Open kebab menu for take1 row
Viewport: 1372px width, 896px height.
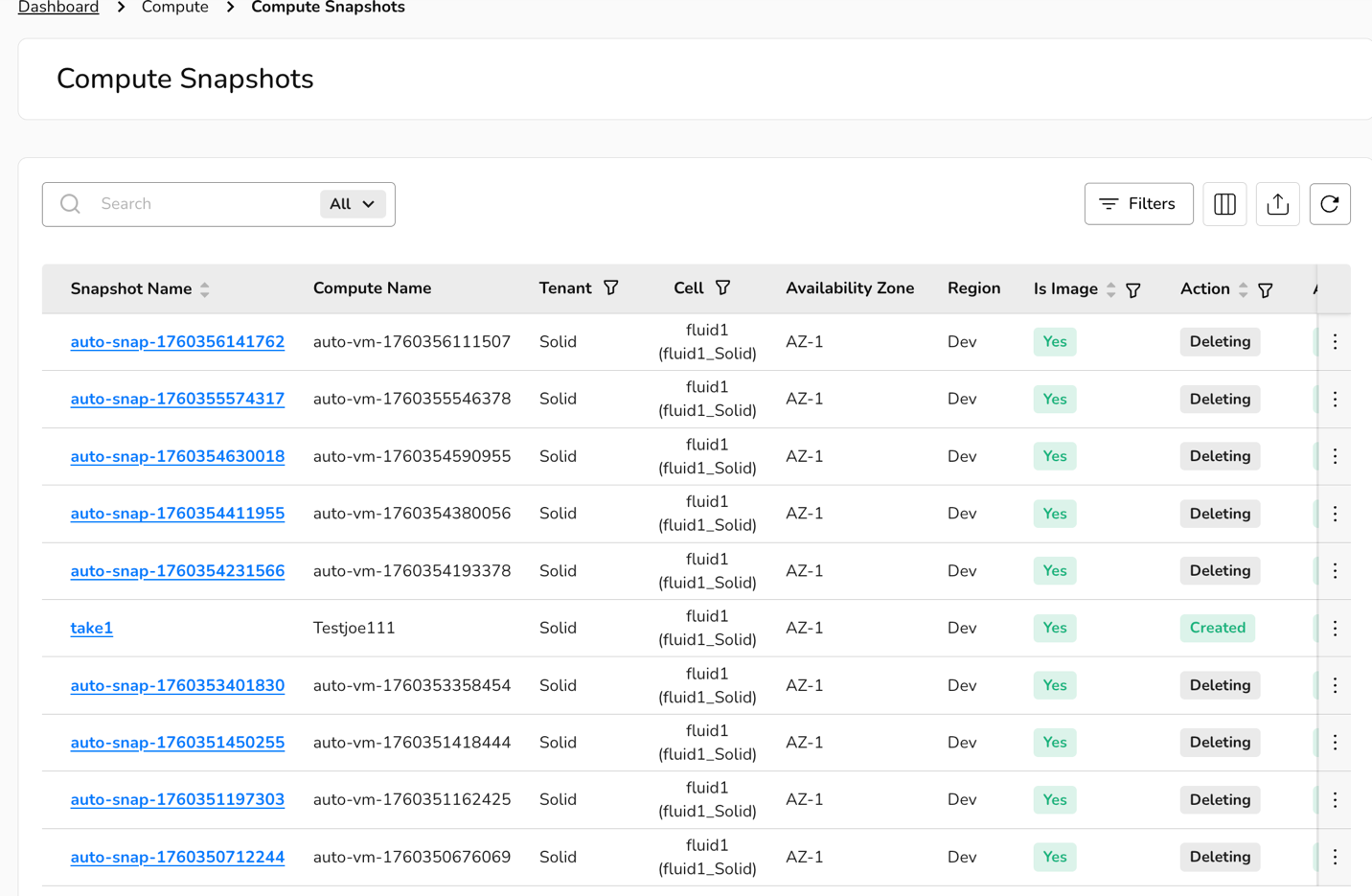(1335, 629)
